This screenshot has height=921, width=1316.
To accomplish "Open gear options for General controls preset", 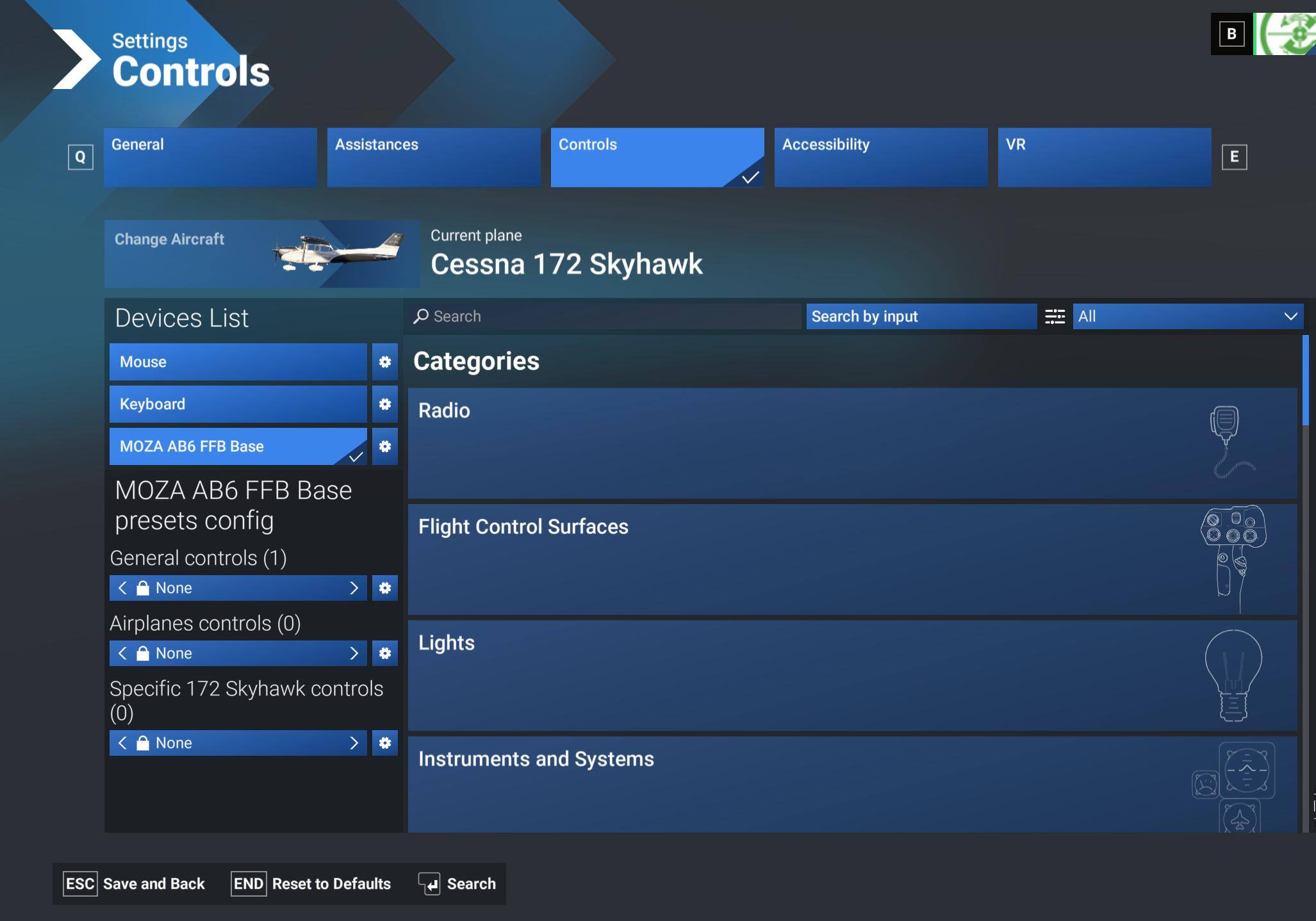I will (384, 588).
